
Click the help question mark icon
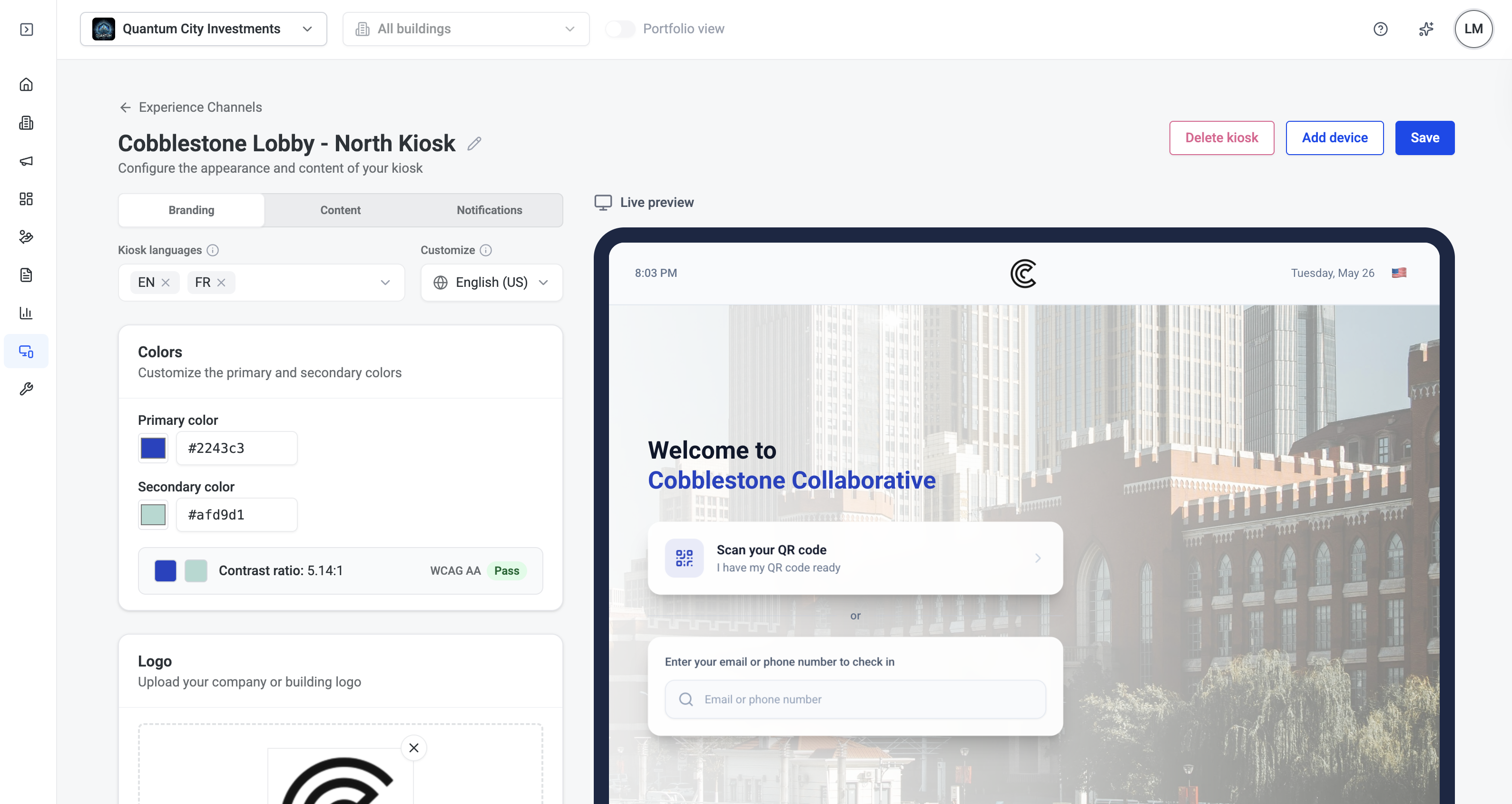tap(1380, 29)
